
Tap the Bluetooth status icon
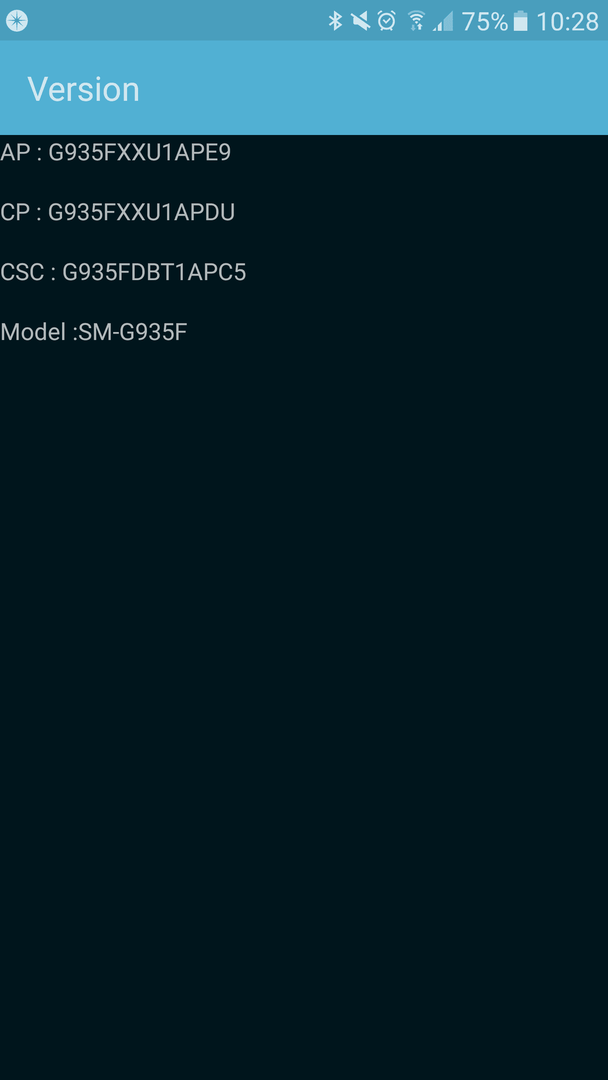335,21
